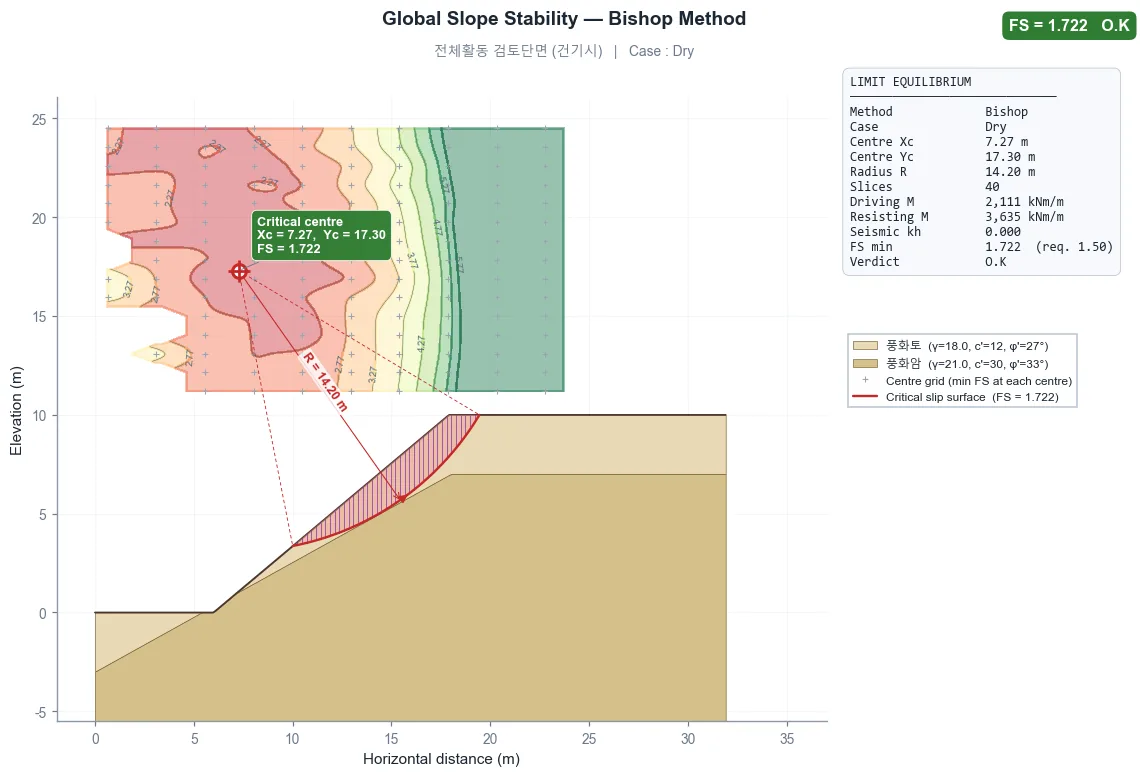Click the red Critical slip surface legend line

(865, 397)
